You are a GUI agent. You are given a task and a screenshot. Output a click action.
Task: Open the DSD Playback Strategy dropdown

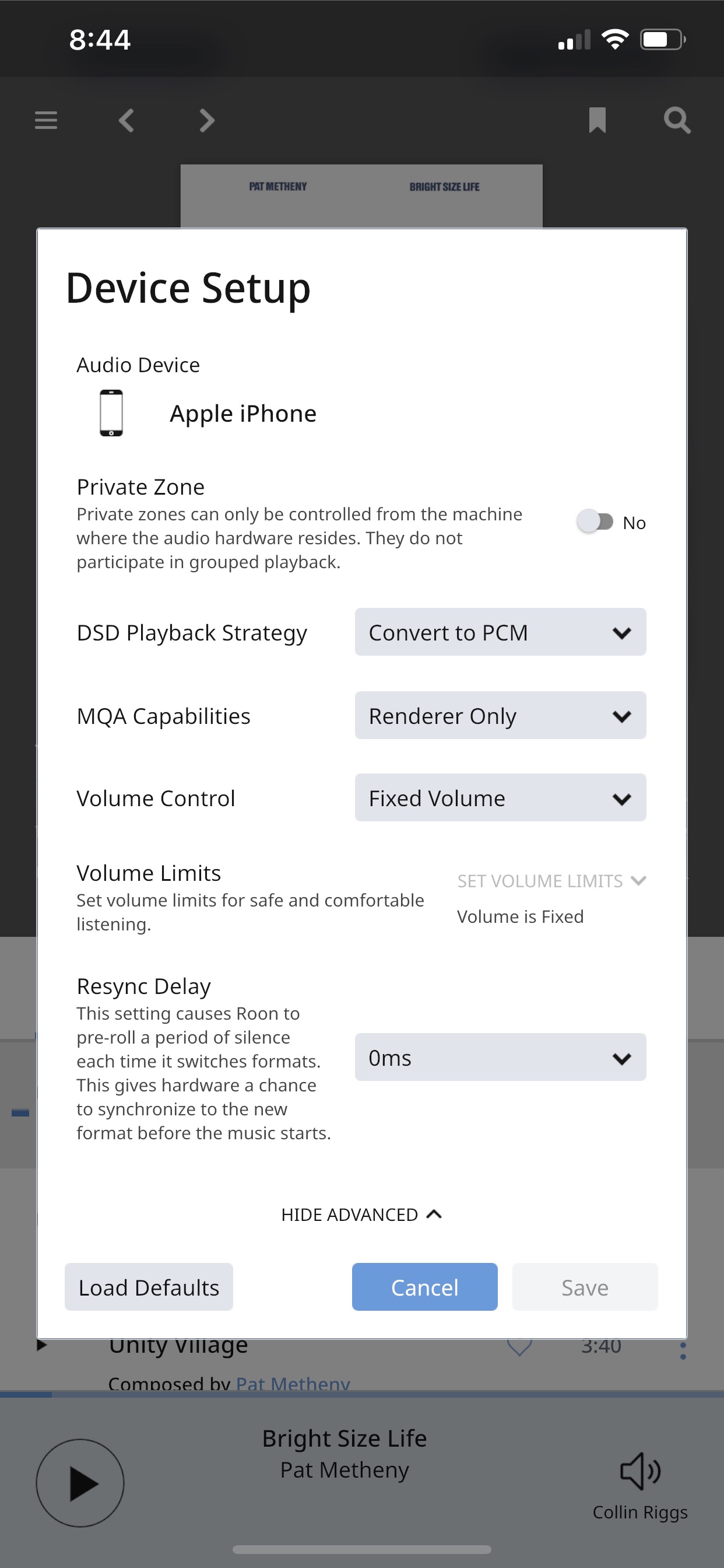(x=500, y=632)
